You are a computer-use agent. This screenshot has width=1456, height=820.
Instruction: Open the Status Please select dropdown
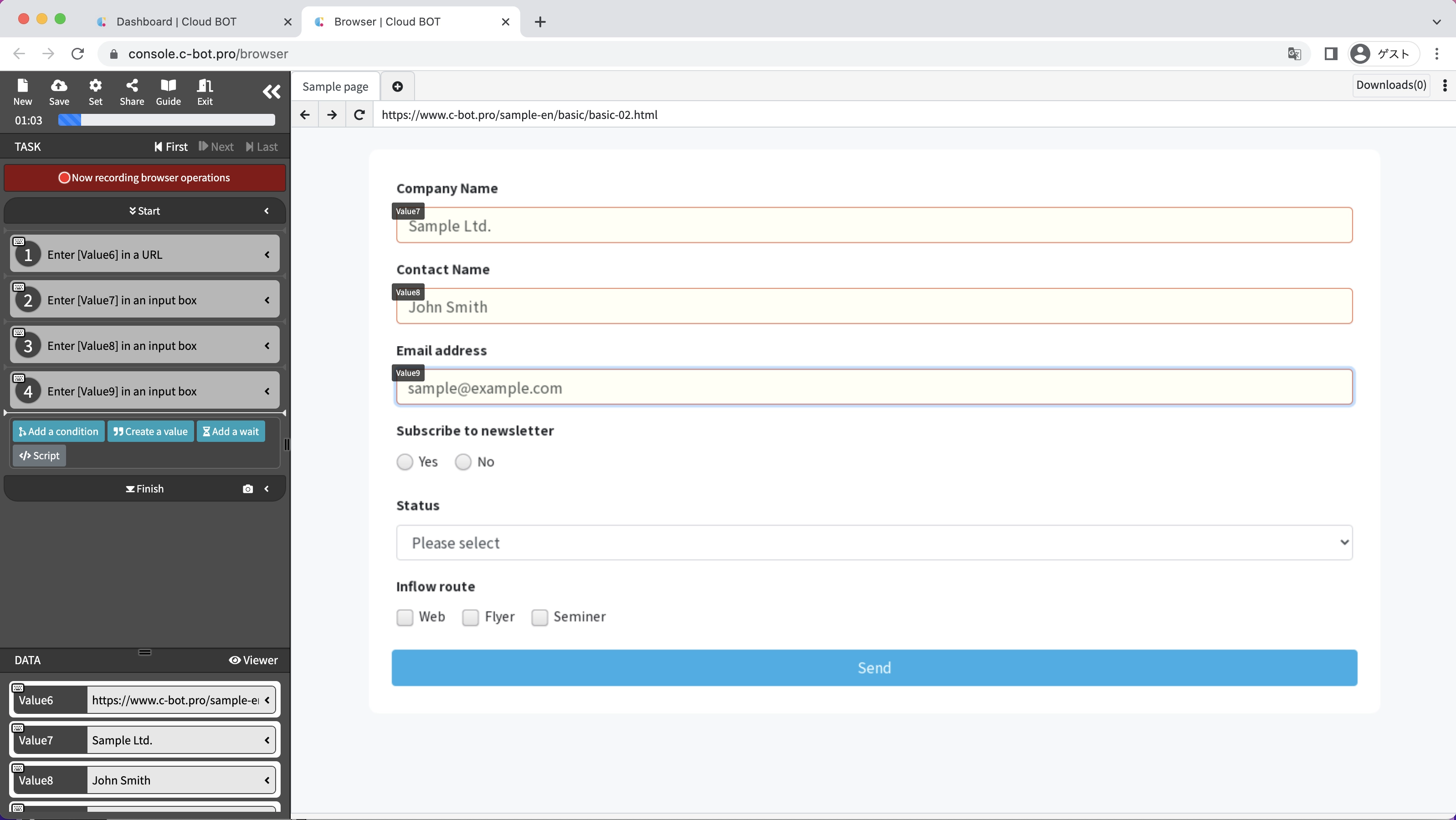pyautogui.click(x=874, y=543)
